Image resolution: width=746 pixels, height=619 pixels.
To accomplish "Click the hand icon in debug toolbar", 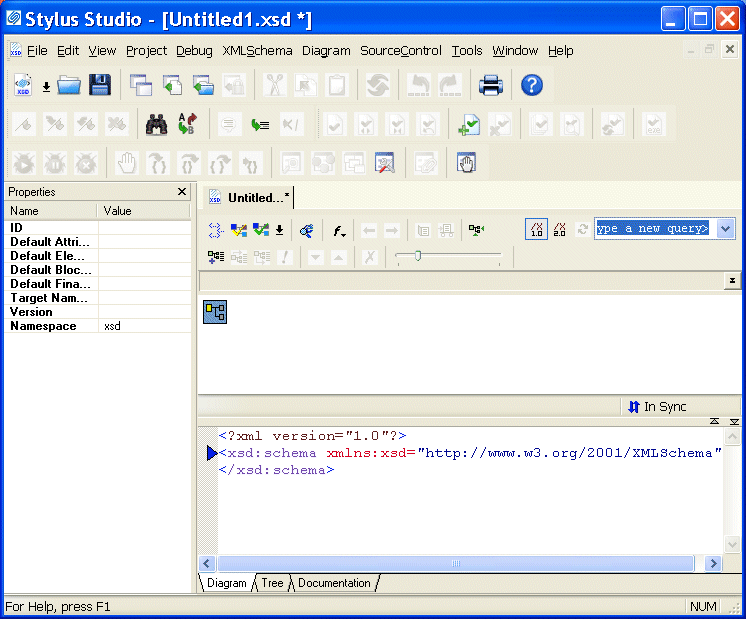I will (x=126, y=162).
